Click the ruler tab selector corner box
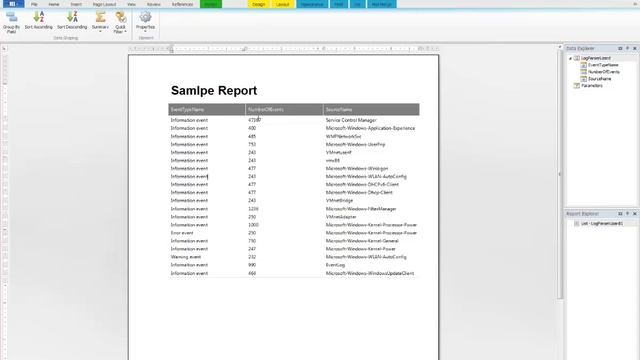640x360 pixels. coord(4,49)
